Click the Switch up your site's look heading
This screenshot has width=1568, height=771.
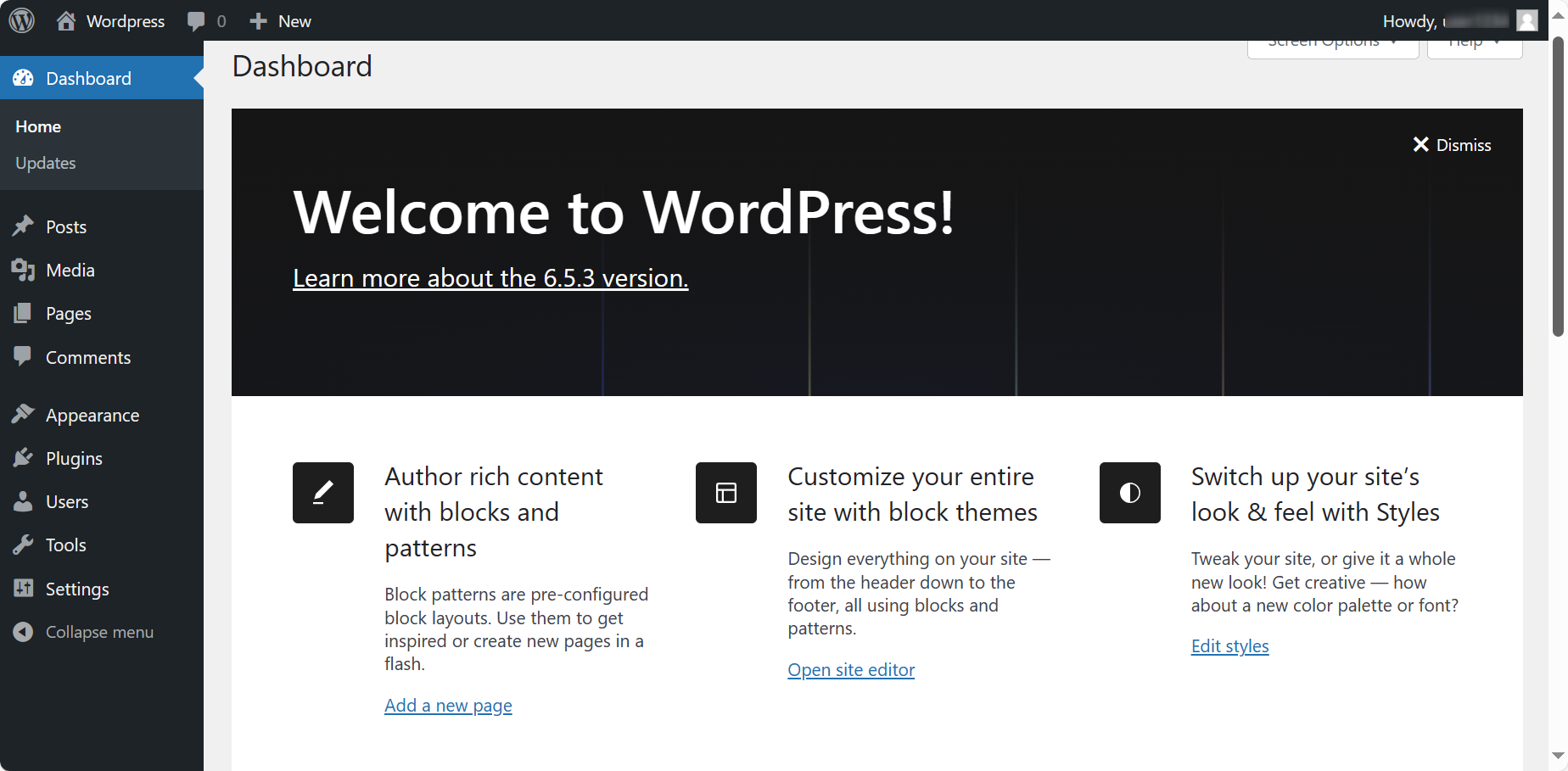[1315, 494]
